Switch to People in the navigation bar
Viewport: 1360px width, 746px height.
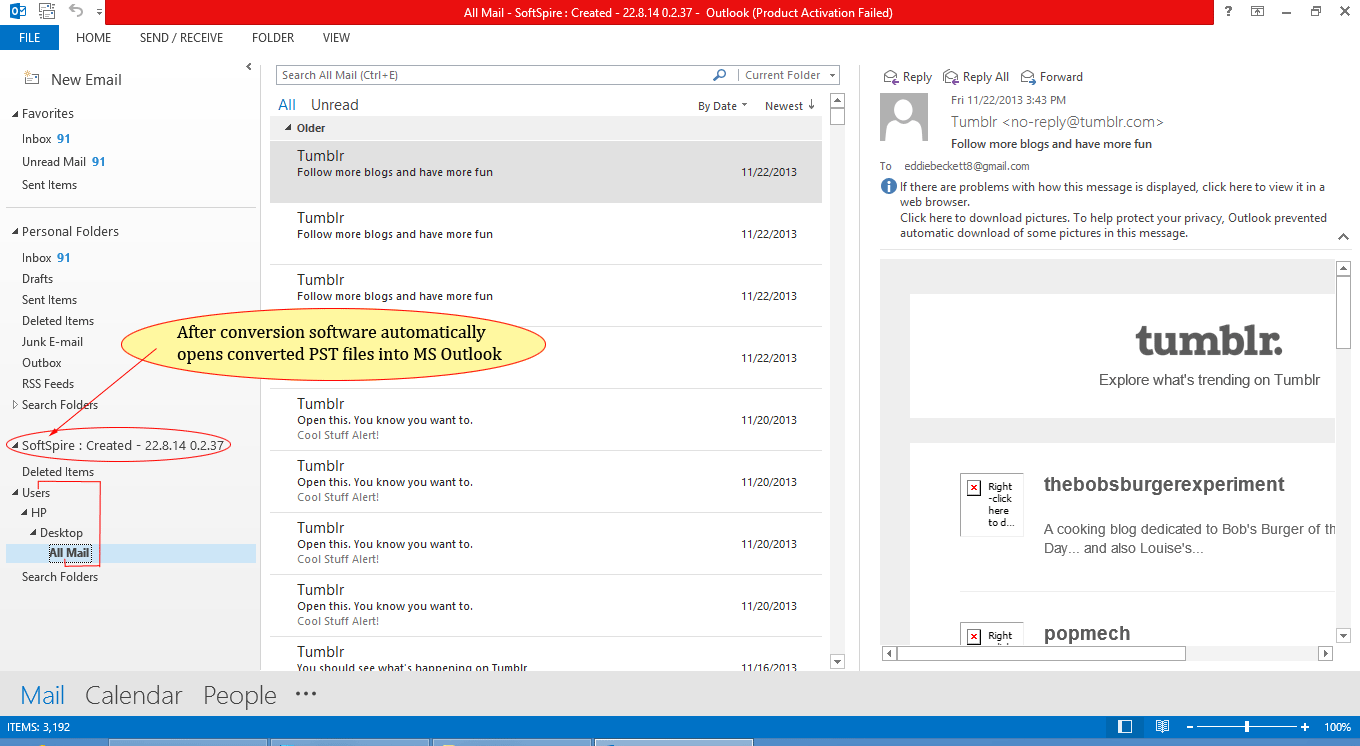240,696
